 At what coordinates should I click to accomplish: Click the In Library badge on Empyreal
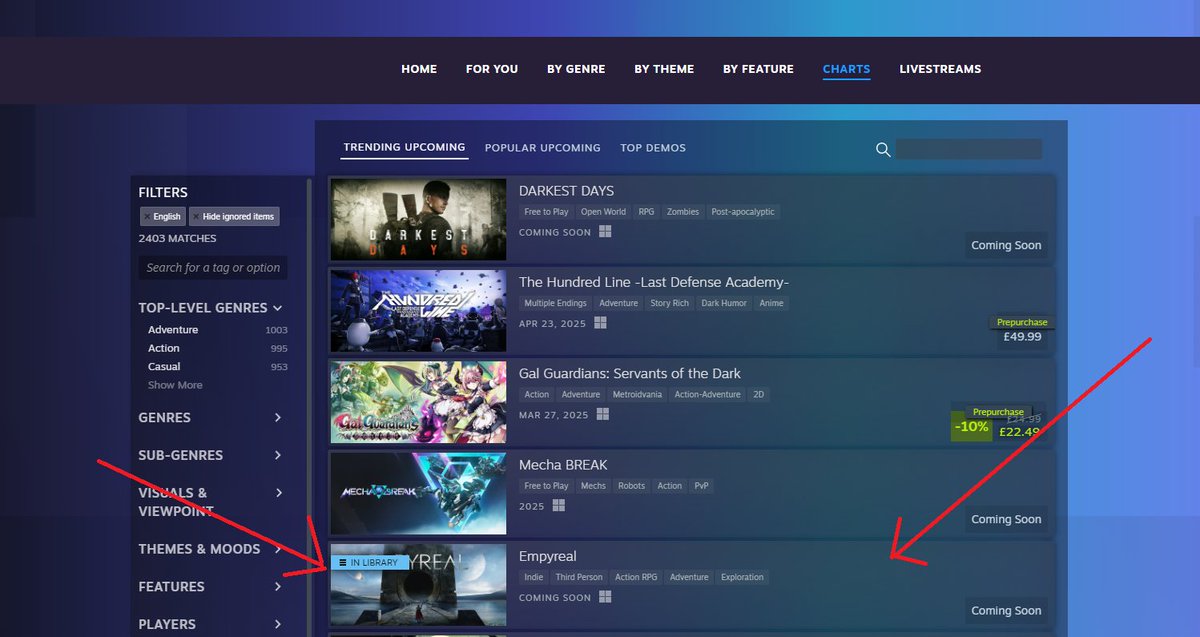369,562
